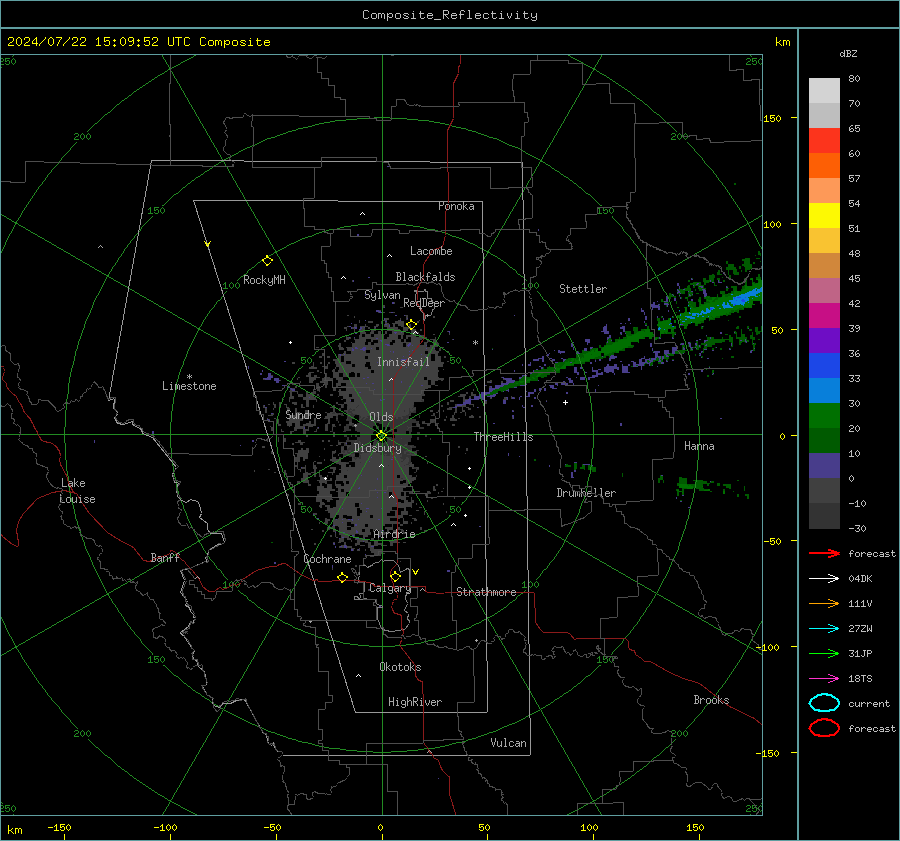
Task: Click the Composite_Reflectivity title
Action: tap(450, 15)
